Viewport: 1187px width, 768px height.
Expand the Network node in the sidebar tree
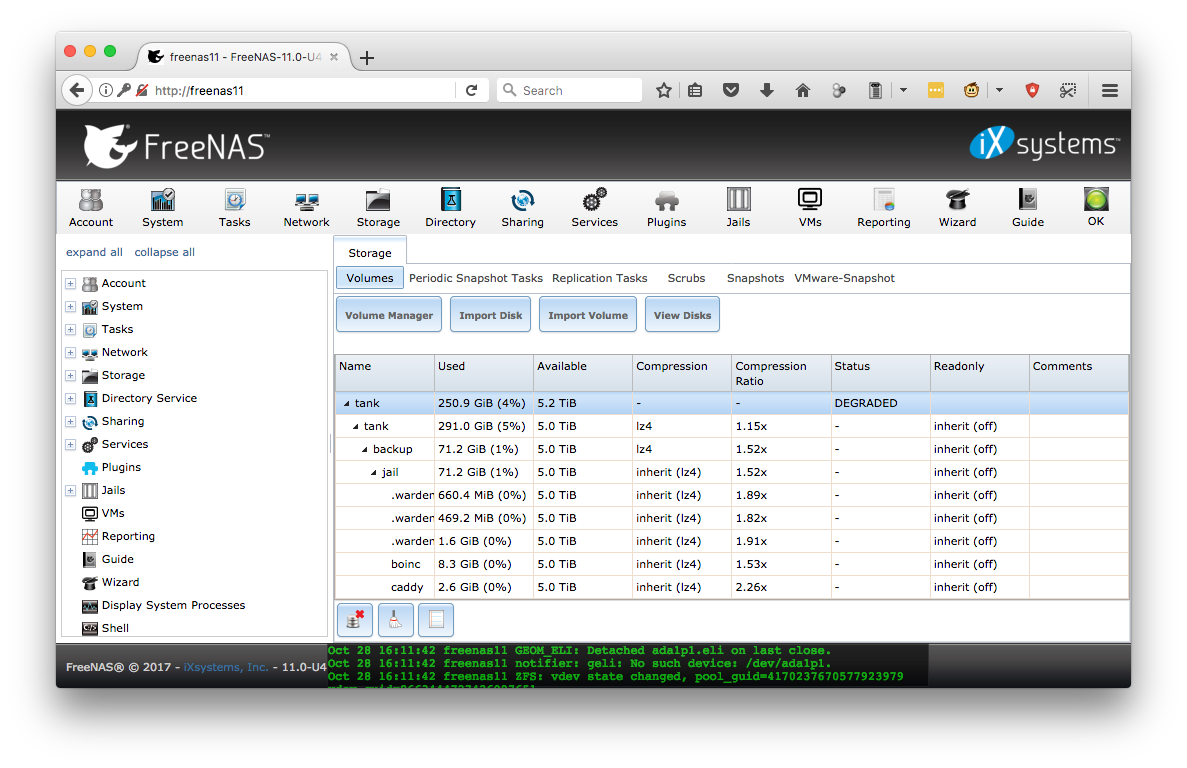click(x=70, y=353)
